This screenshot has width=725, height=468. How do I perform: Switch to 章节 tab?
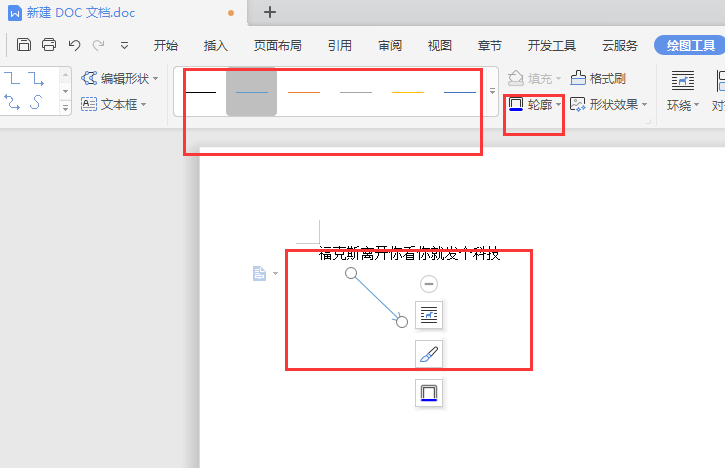(490, 45)
